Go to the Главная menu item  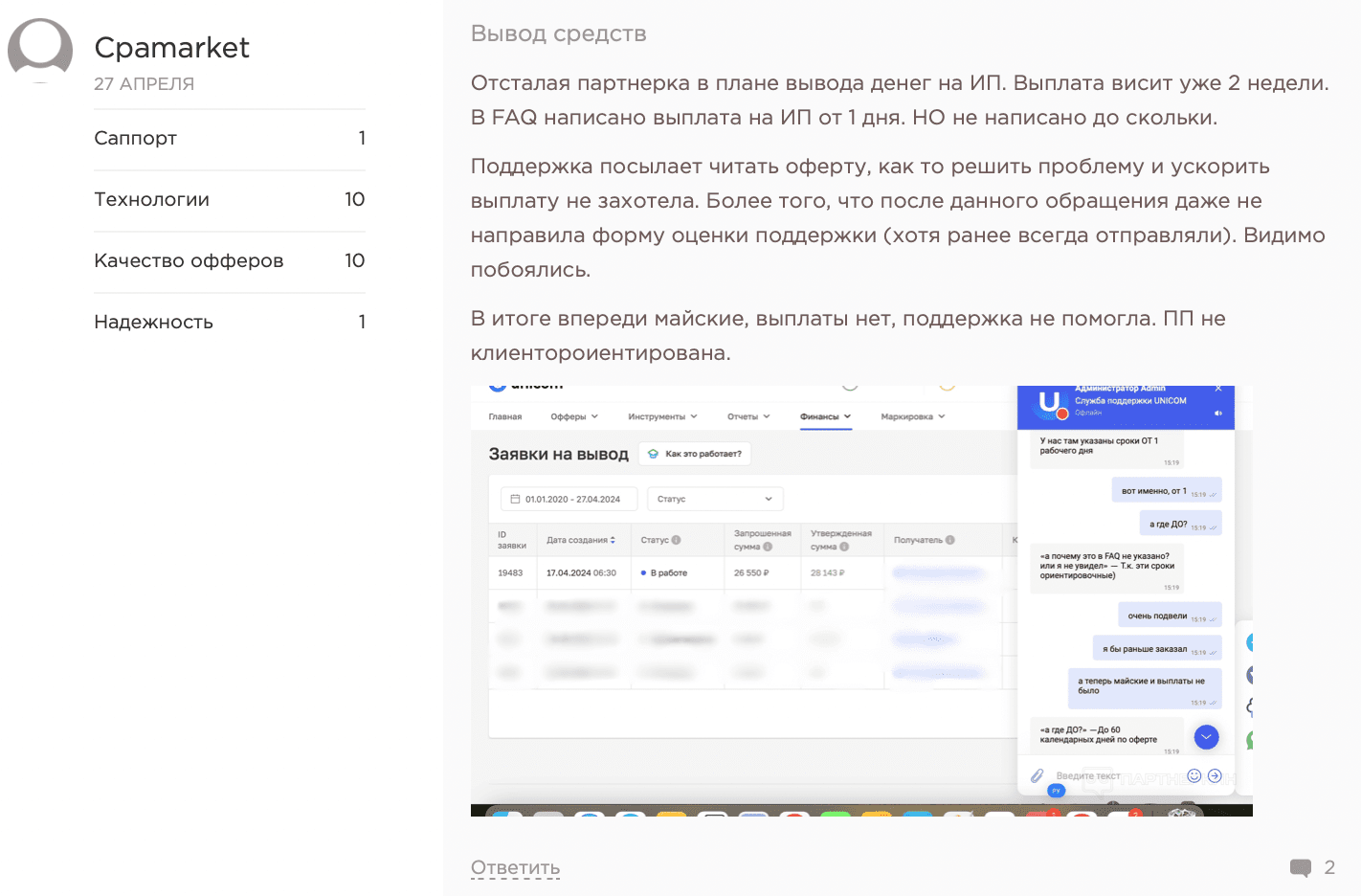[x=505, y=416]
